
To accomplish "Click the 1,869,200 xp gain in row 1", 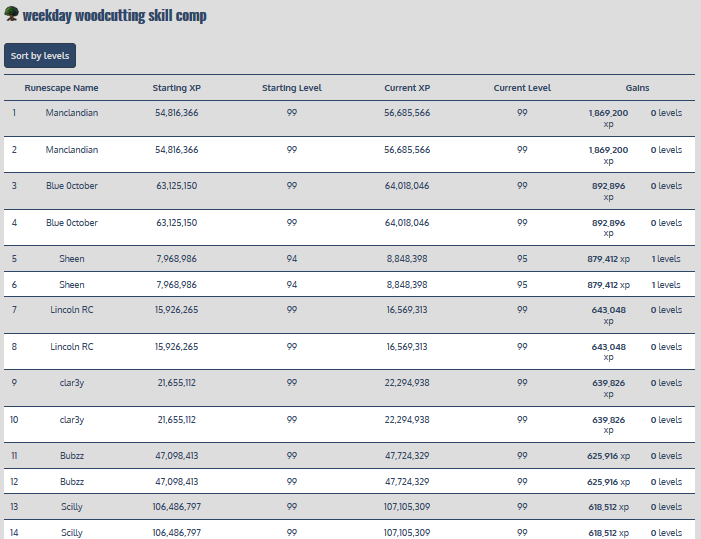I will (608, 118).
